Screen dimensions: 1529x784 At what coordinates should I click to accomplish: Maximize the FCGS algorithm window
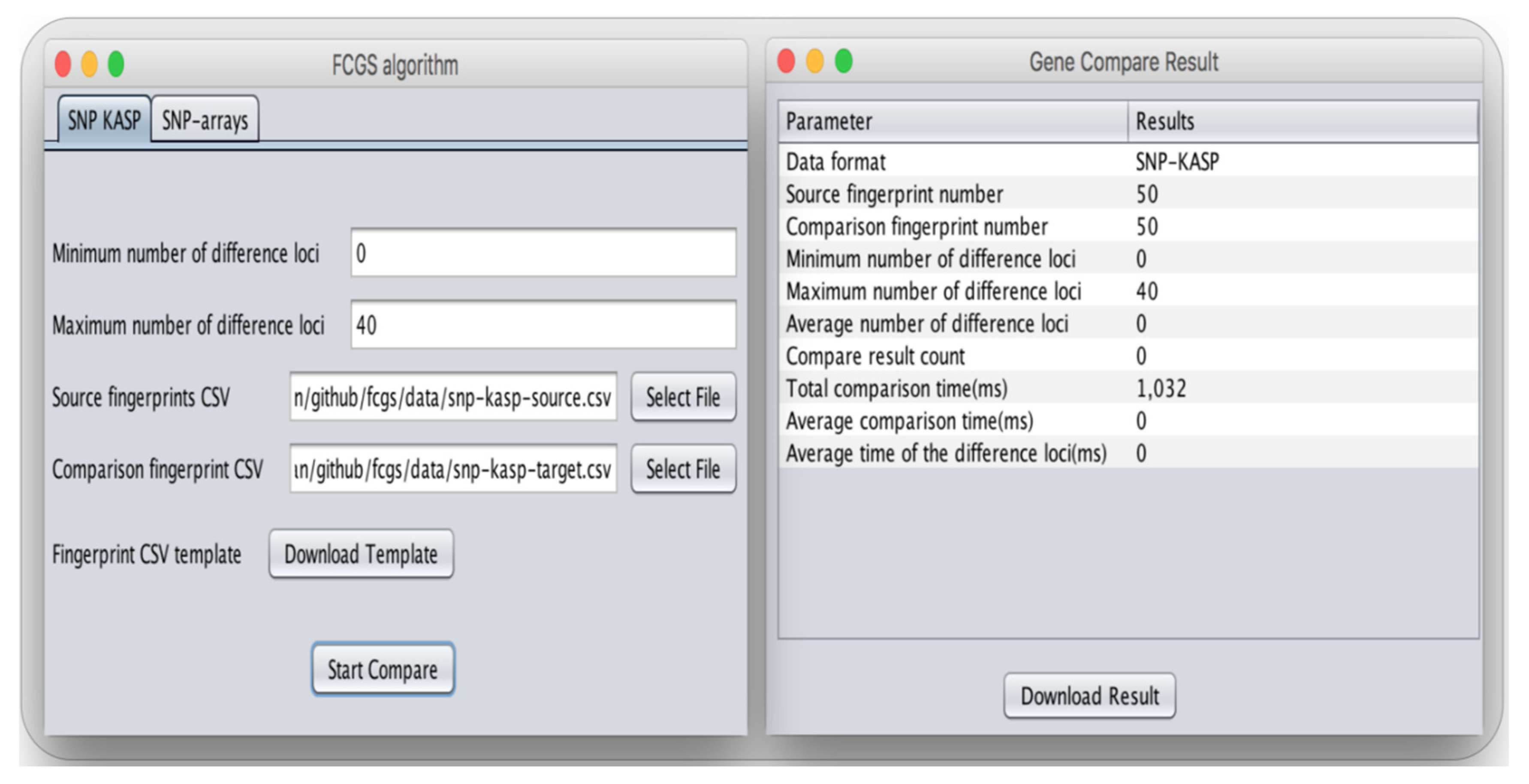(116, 64)
